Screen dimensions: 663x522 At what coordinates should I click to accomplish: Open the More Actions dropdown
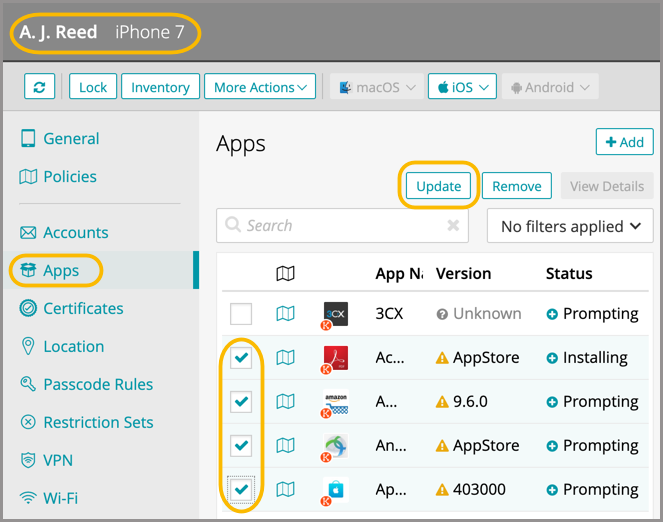260,87
